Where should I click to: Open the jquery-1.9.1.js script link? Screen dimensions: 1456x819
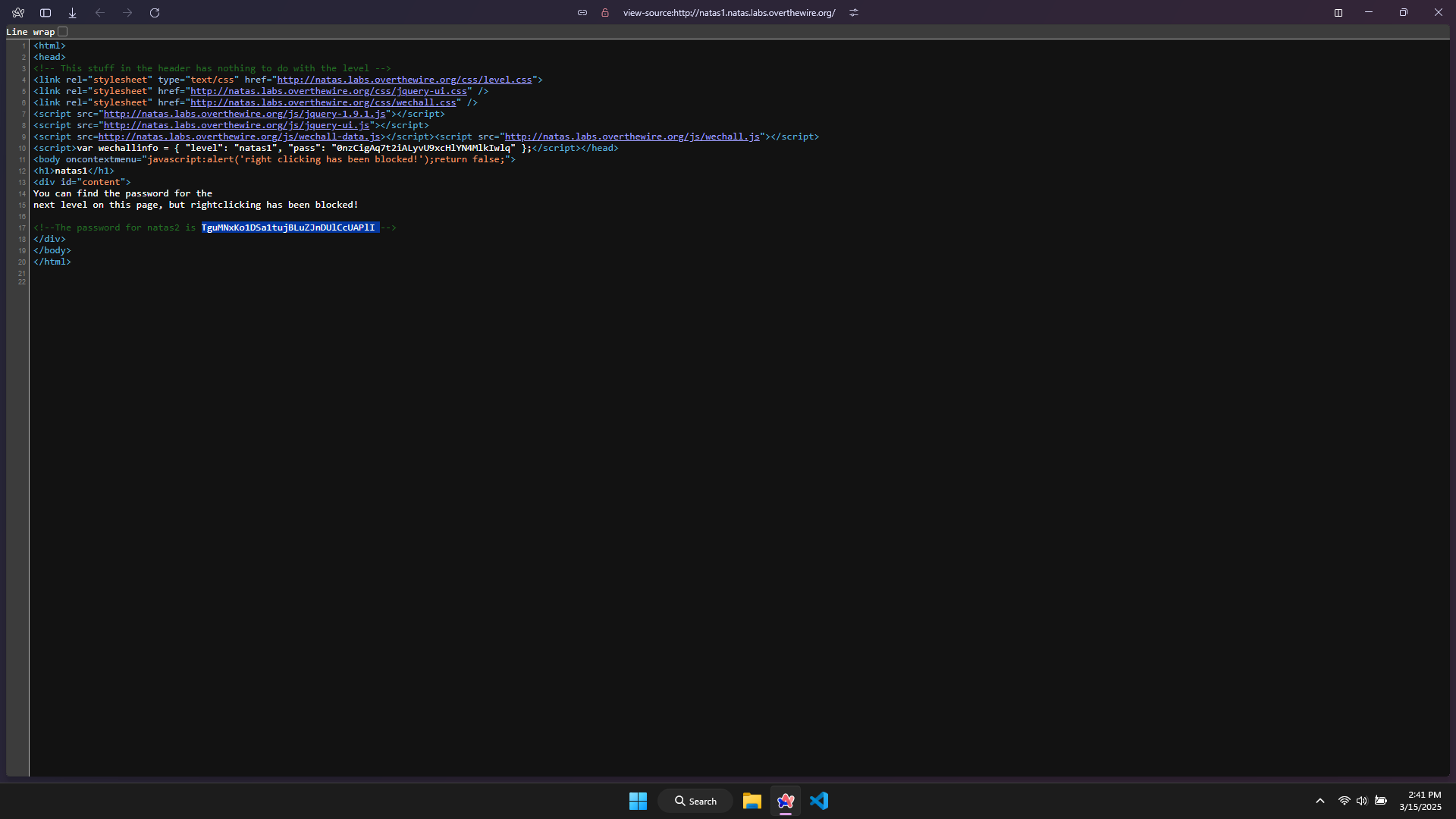click(x=244, y=114)
